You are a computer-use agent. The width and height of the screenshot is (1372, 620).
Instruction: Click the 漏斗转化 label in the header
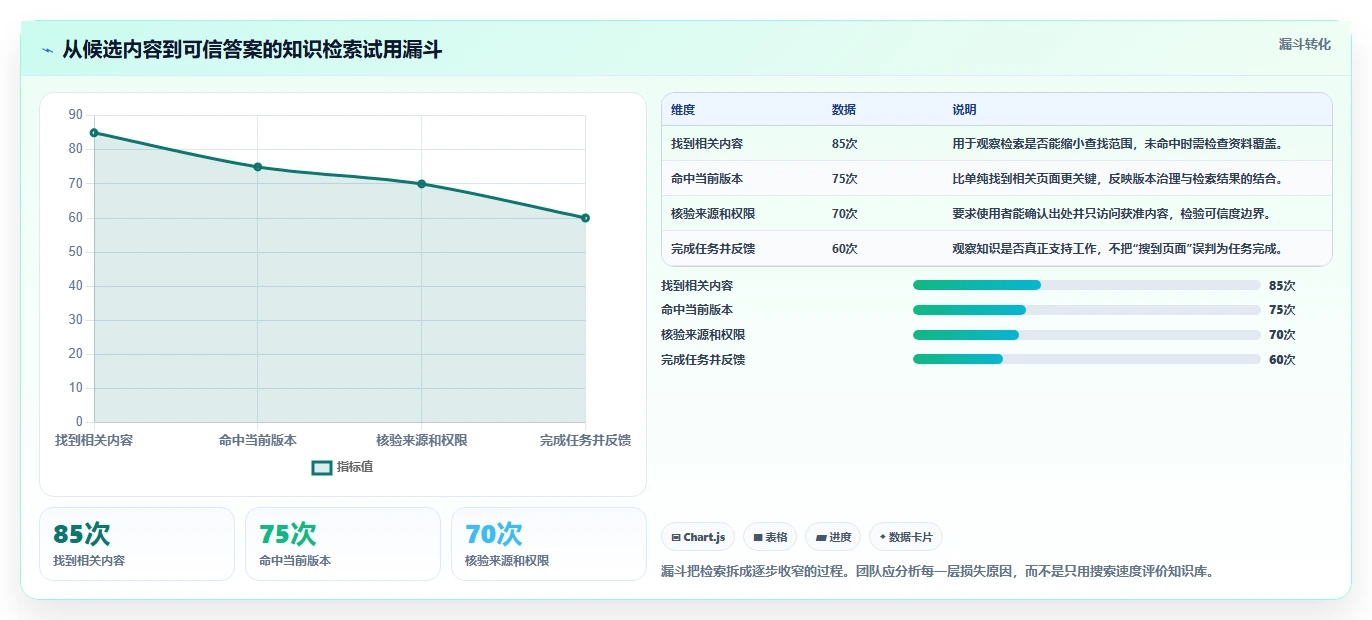coord(1305,45)
